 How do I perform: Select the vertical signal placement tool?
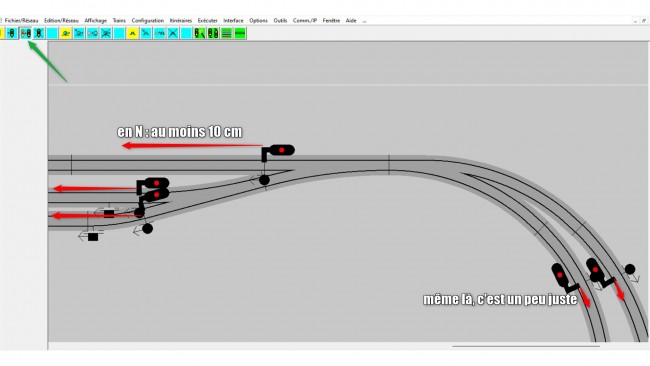[x=12, y=33]
